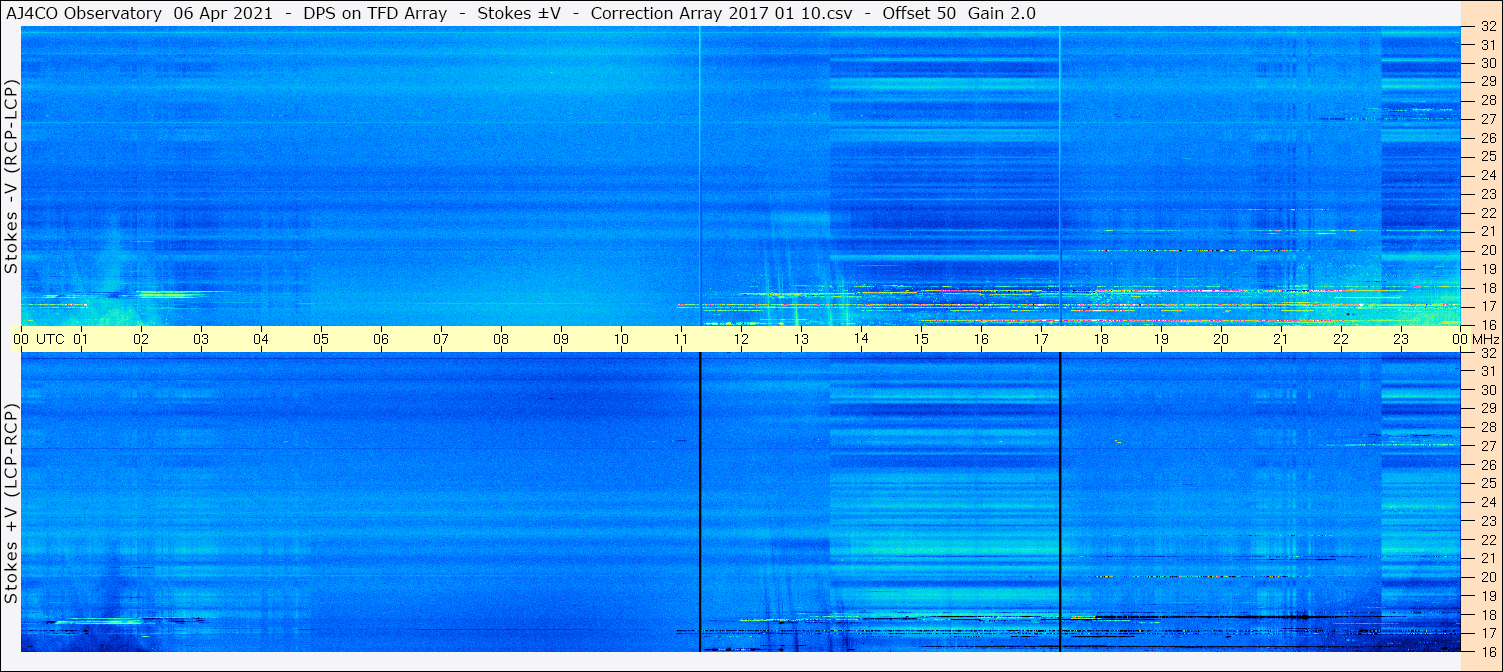Image resolution: width=1503 pixels, height=672 pixels.
Task: Click the date "06 Apr 2021" in header
Action: coord(223,13)
